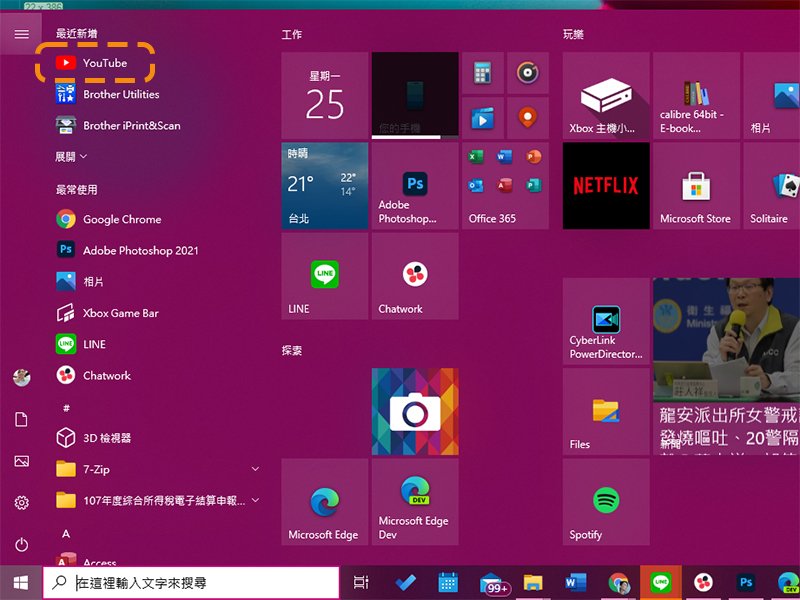The width and height of the screenshot is (800, 600).
Task: Launch the Netflix tile
Action: (606, 186)
